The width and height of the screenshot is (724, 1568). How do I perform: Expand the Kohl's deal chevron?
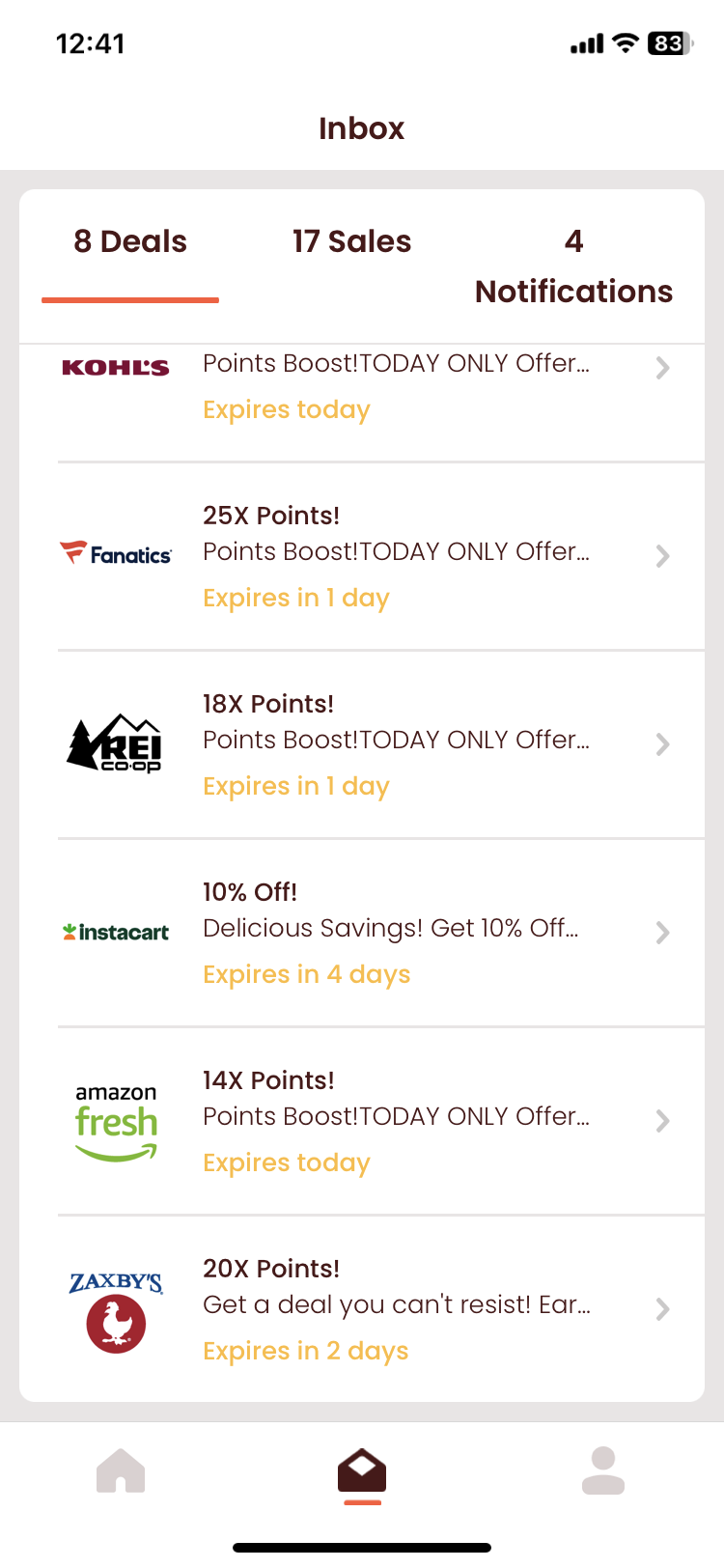coord(662,368)
